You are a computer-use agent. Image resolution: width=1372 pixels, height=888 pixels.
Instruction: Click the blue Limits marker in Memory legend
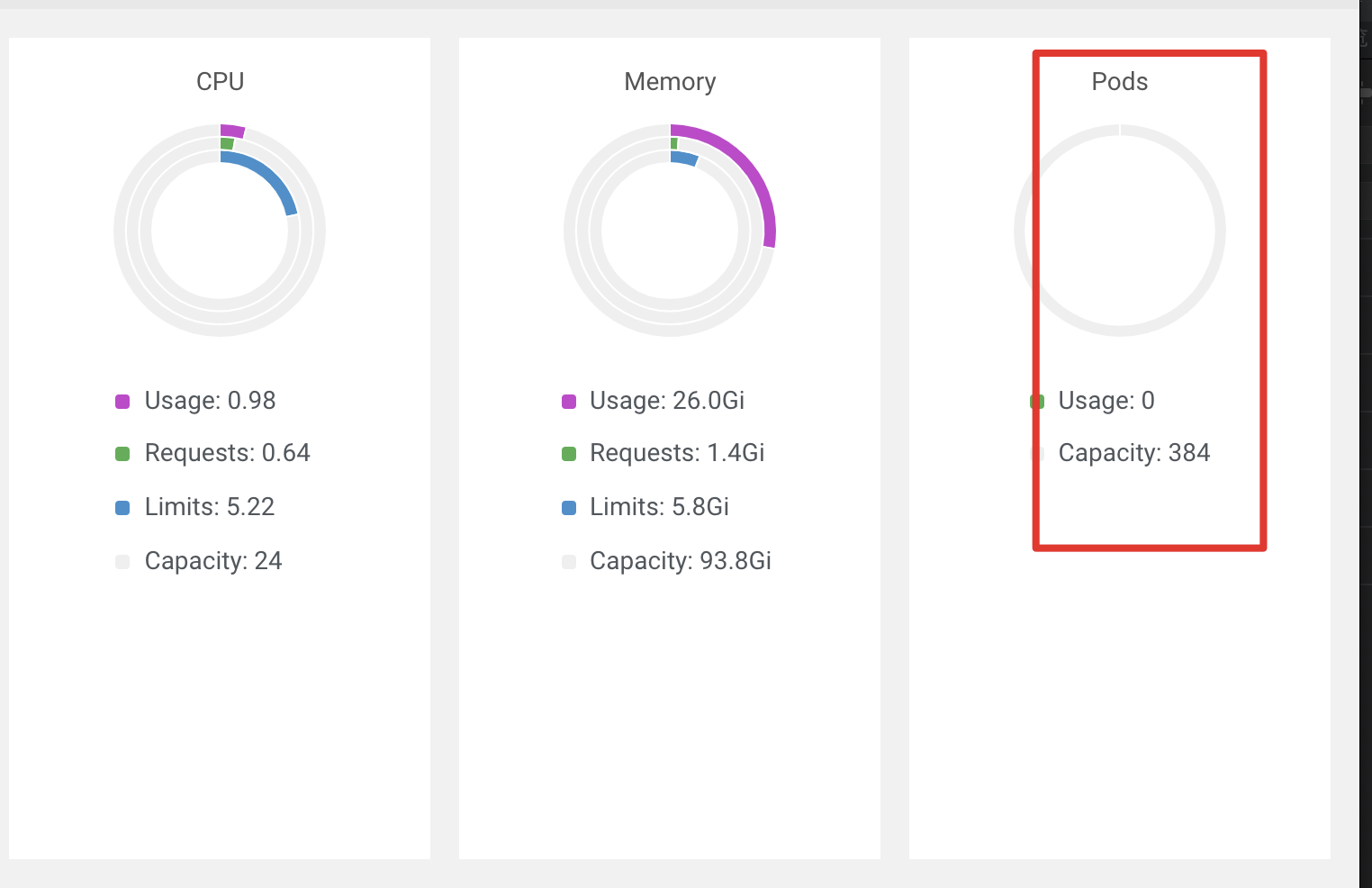coord(569,507)
